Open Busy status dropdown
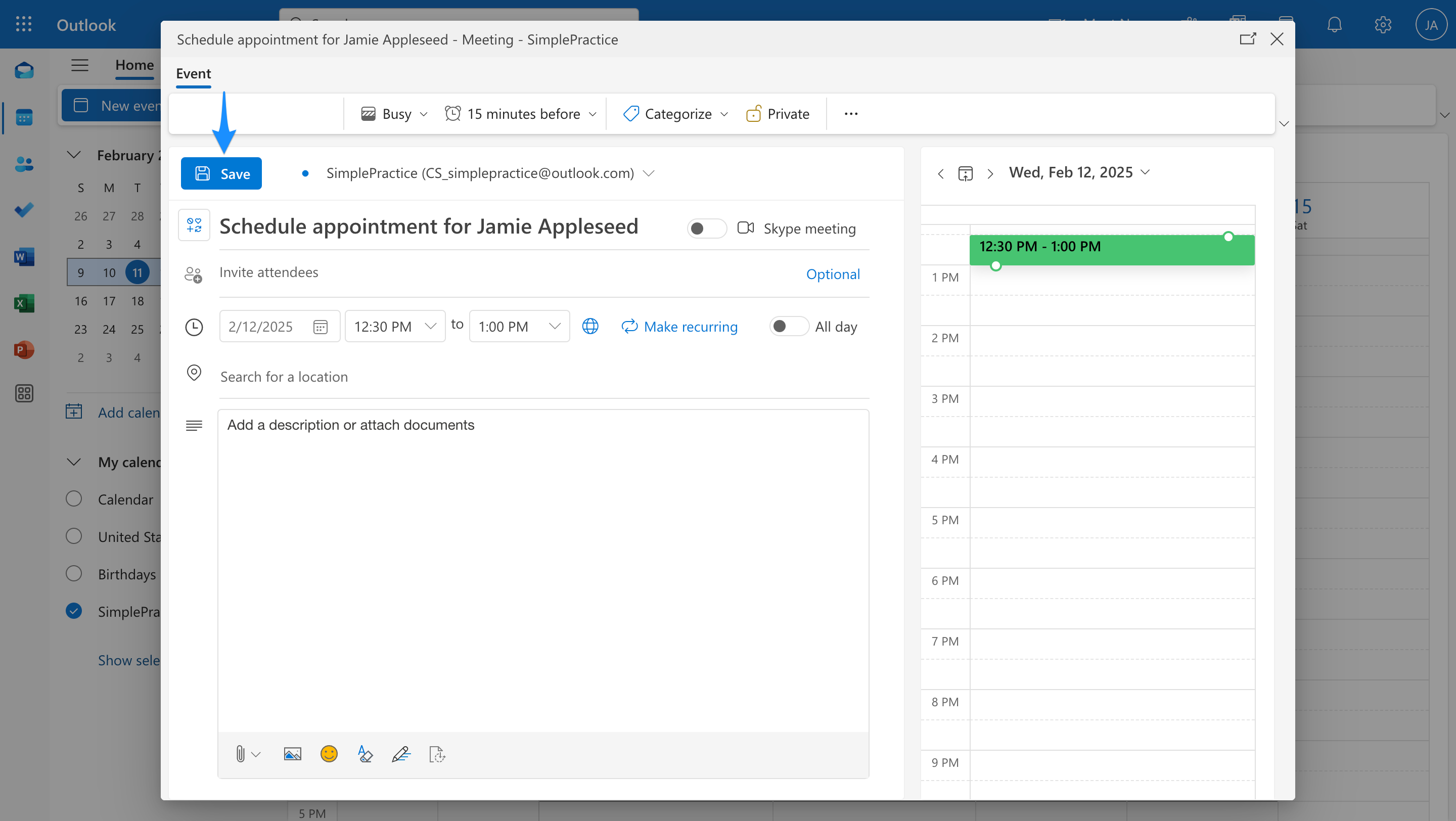The width and height of the screenshot is (1456, 821). 394,114
